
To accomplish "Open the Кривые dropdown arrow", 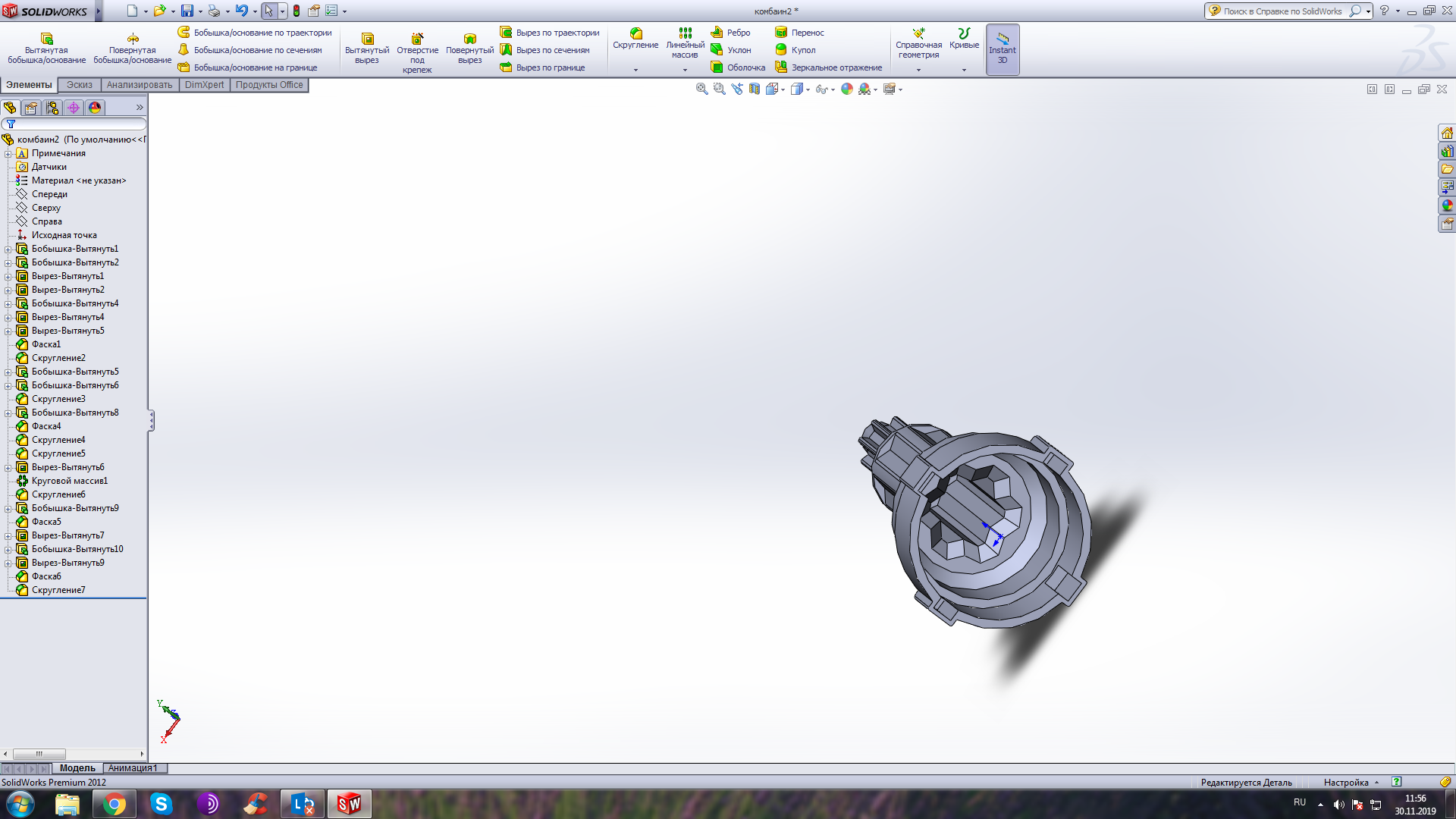I will 964,70.
